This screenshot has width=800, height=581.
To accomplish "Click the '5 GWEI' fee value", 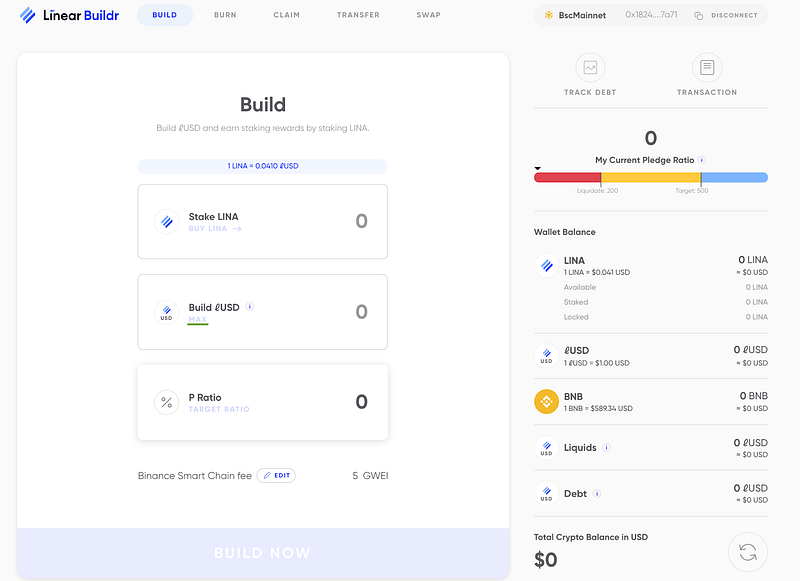I will point(370,475).
